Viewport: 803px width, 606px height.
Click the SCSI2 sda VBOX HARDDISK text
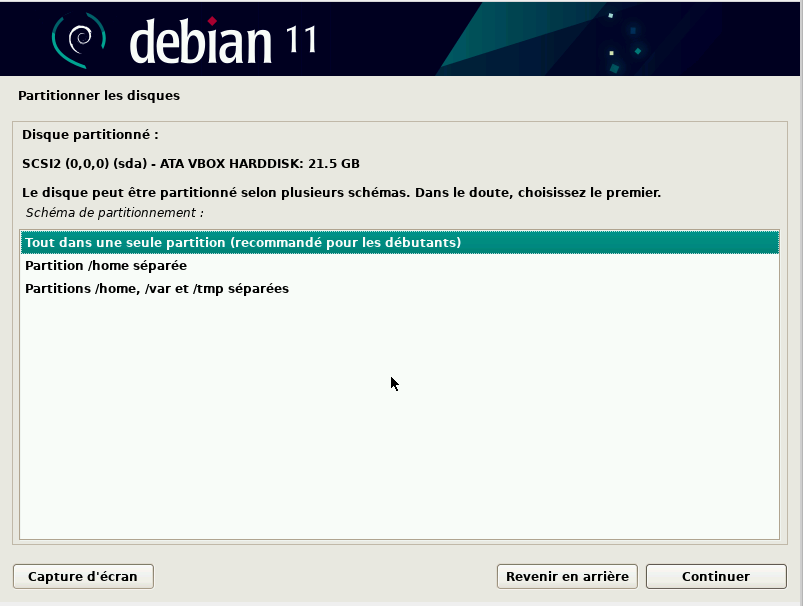pyautogui.click(x=191, y=163)
